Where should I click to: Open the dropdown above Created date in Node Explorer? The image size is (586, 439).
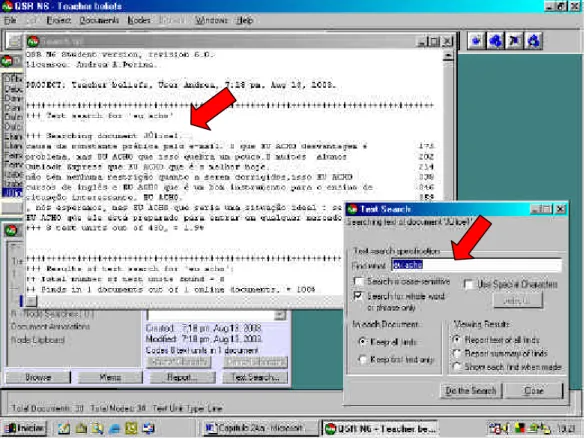coord(280,316)
